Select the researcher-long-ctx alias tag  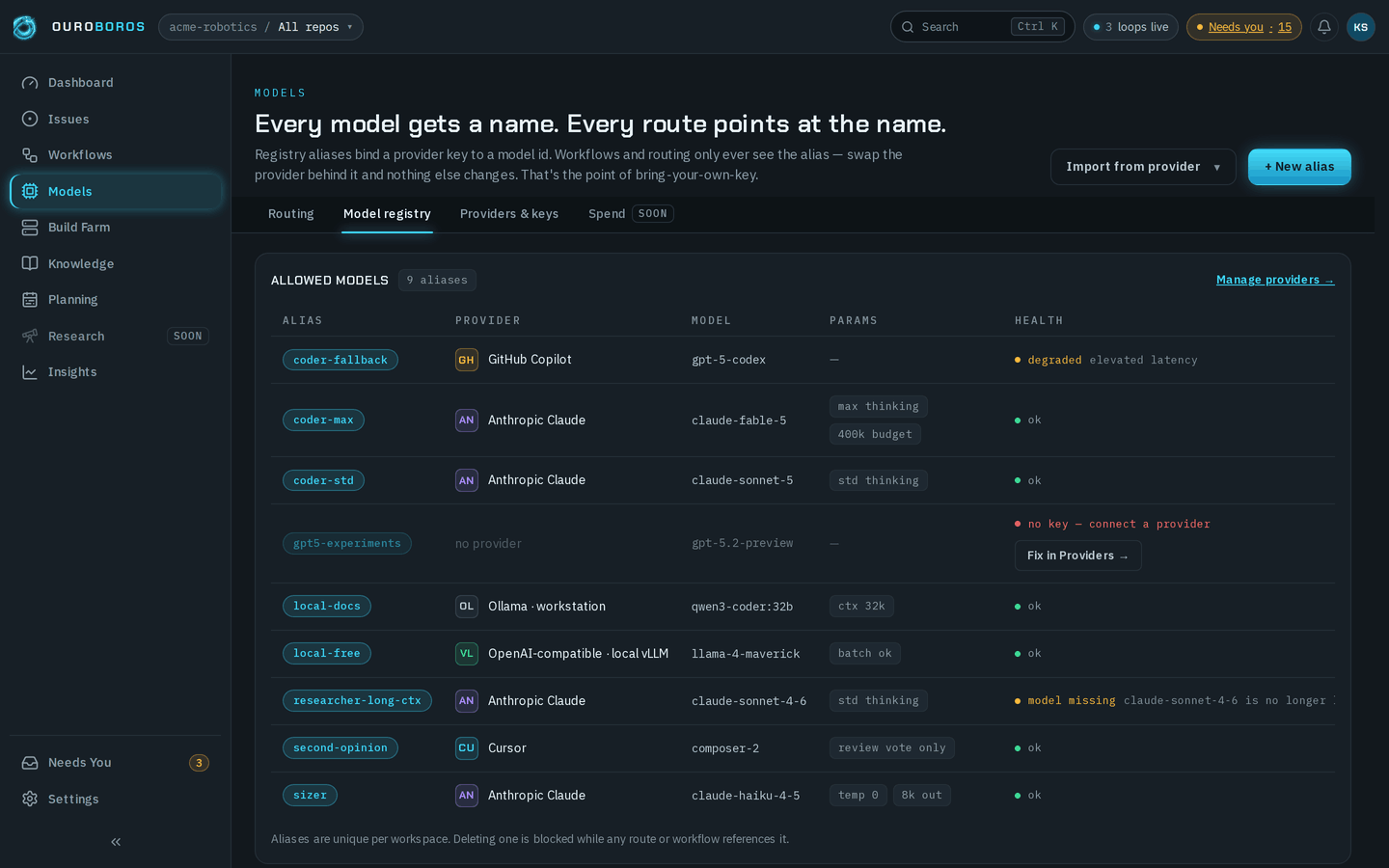click(357, 701)
